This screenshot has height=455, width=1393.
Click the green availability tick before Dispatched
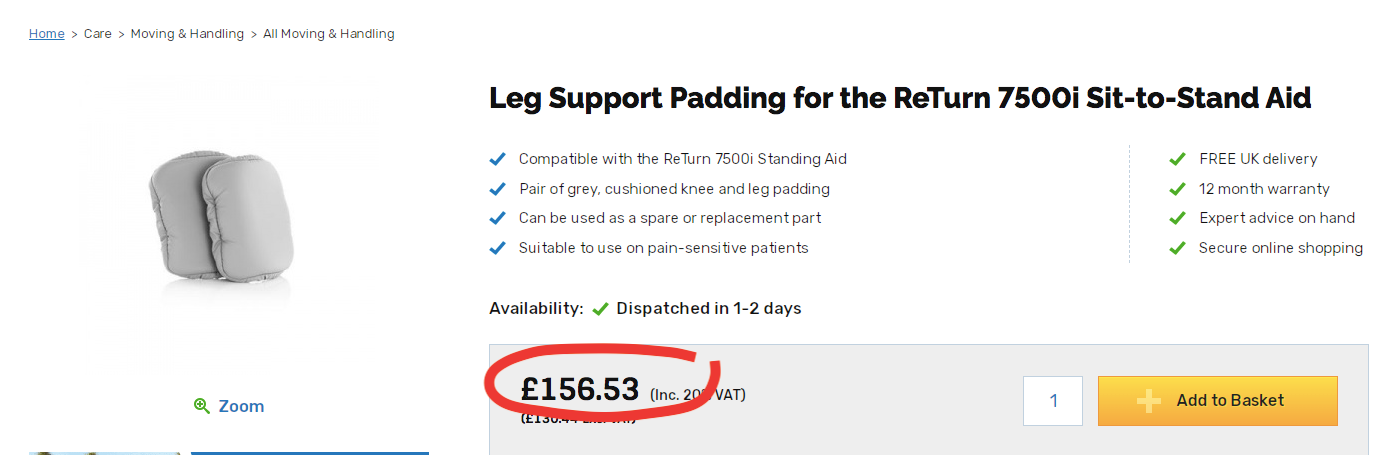pos(600,309)
